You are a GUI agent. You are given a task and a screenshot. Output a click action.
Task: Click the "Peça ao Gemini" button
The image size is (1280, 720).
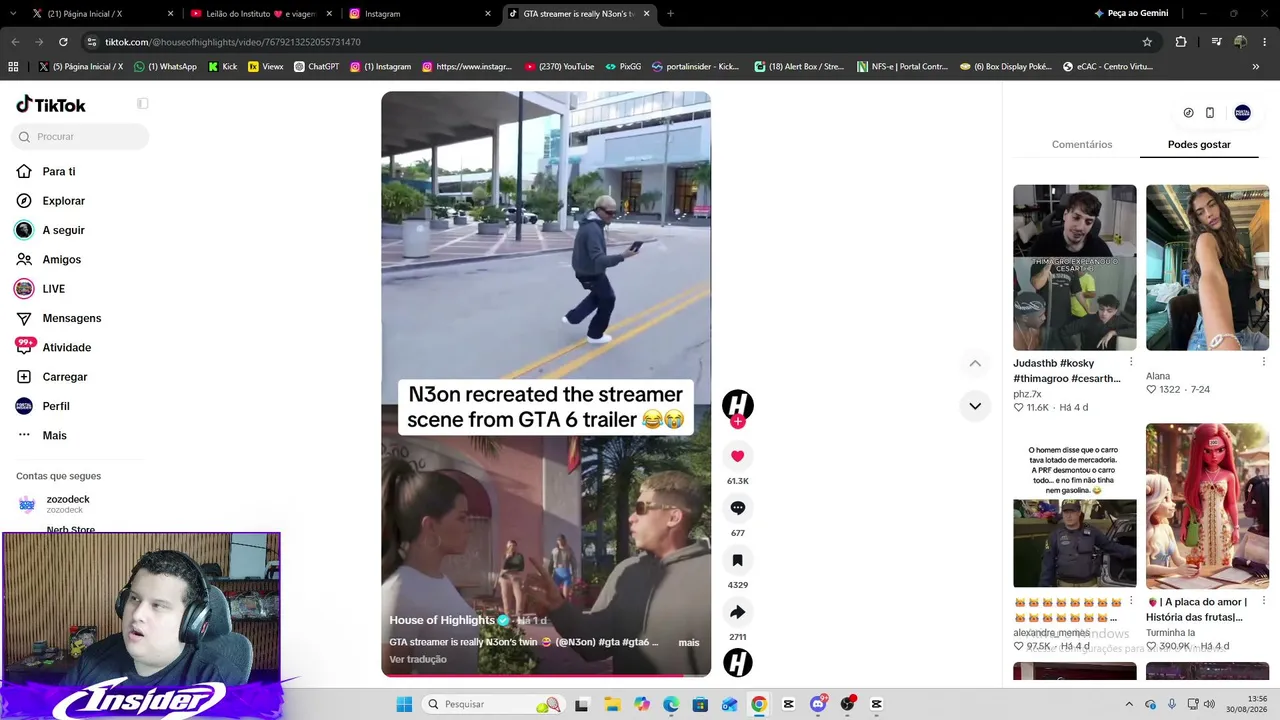click(1130, 13)
